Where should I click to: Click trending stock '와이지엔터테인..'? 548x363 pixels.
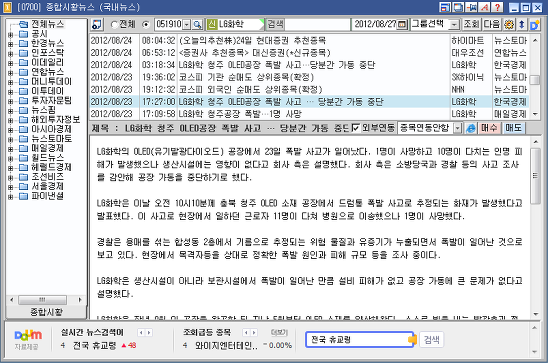(x=226, y=346)
